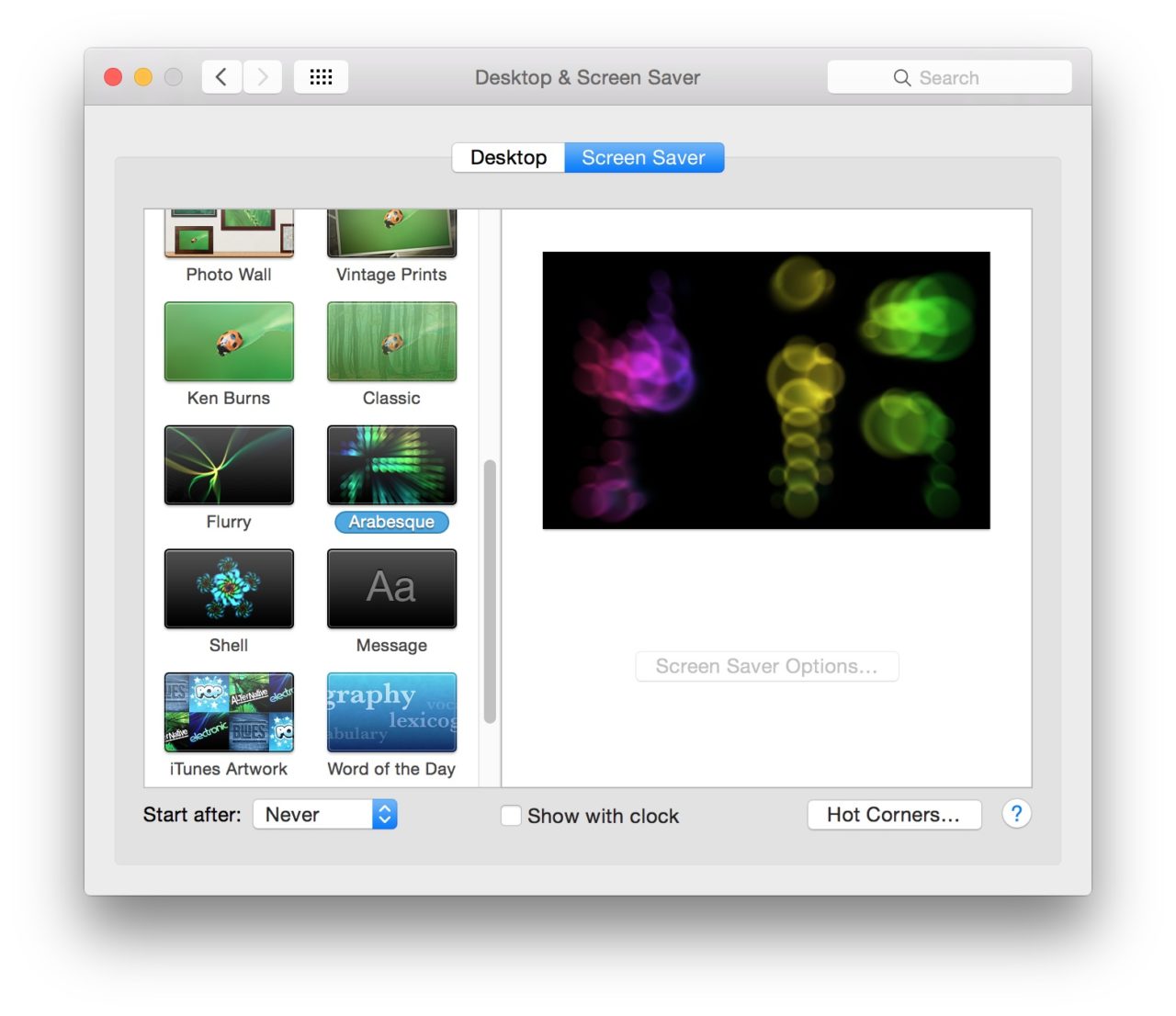Screen dimensions: 1176x1016
Task: Click the Ken Burns label
Action: tap(229, 398)
